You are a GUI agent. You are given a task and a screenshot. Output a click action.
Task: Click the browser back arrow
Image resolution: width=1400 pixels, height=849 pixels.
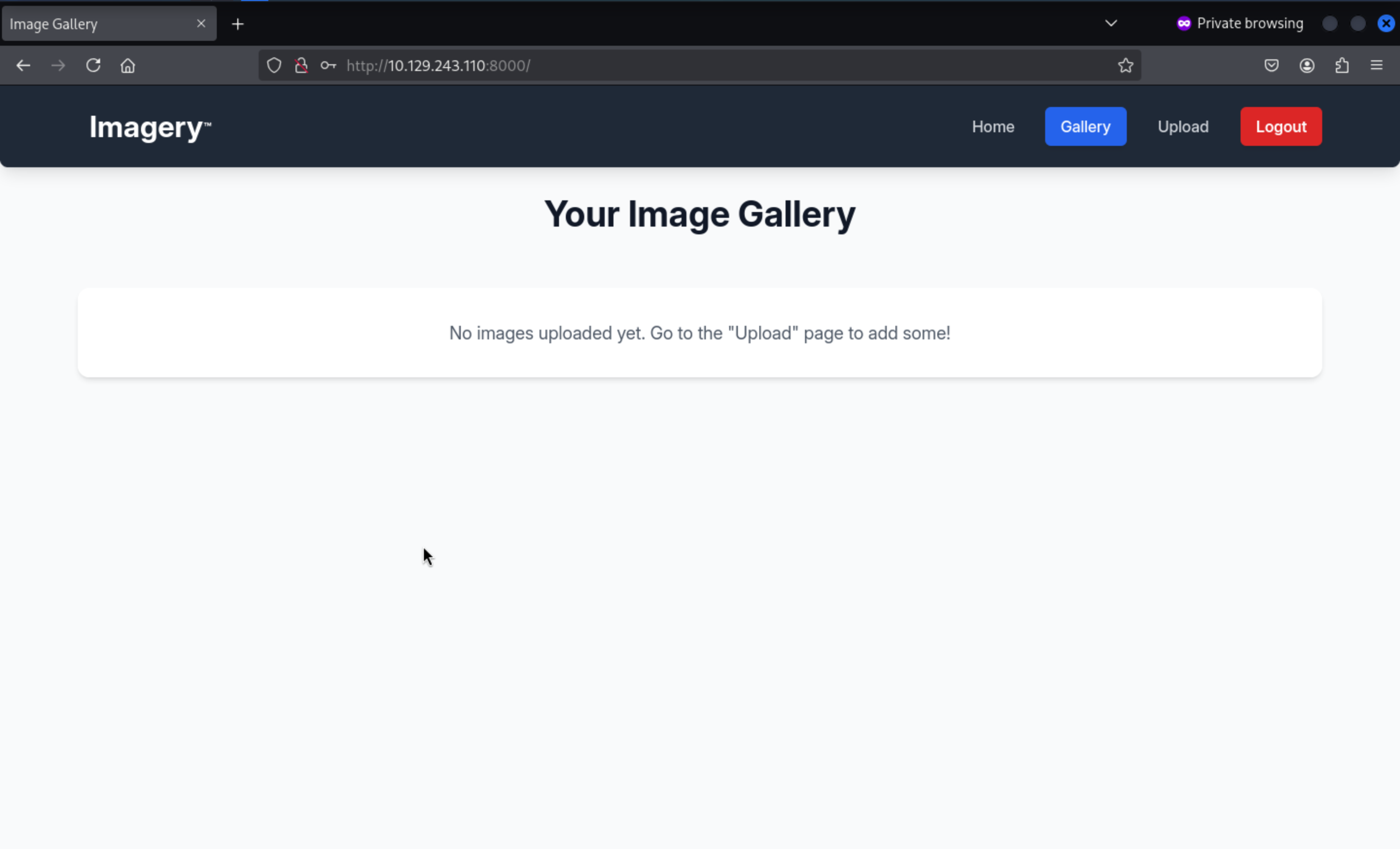coord(23,65)
